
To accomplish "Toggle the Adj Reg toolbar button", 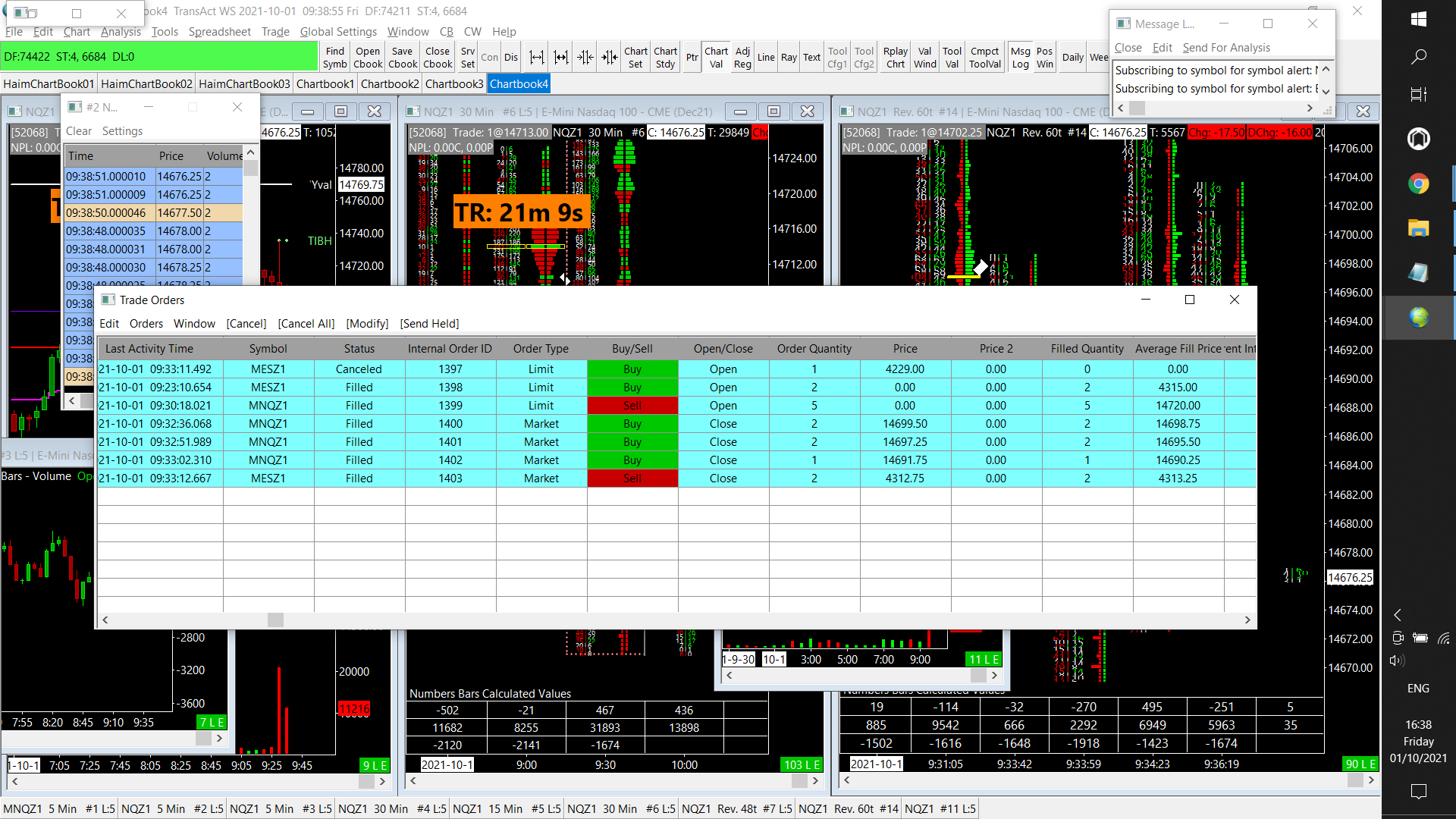I will [742, 58].
